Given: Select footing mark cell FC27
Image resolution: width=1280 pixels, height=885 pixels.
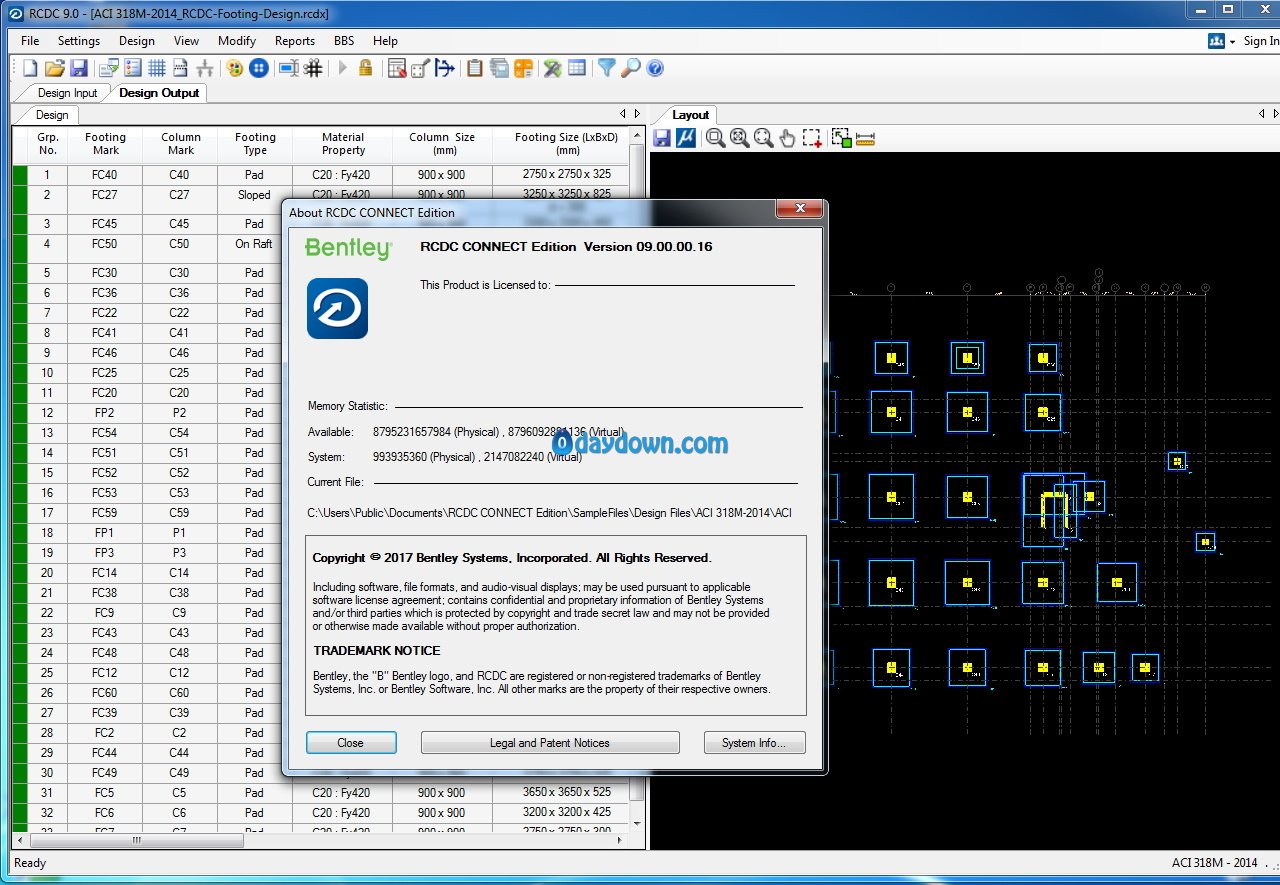Looking at the screenshot, I should (x=105, y=195).
